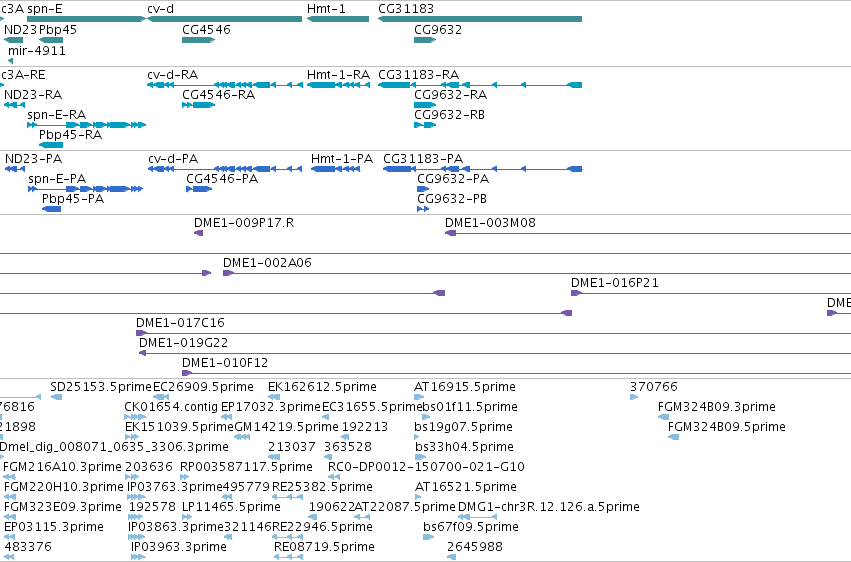
Task: Select the spn-E gene bar
Action: [x=86, y=19]
